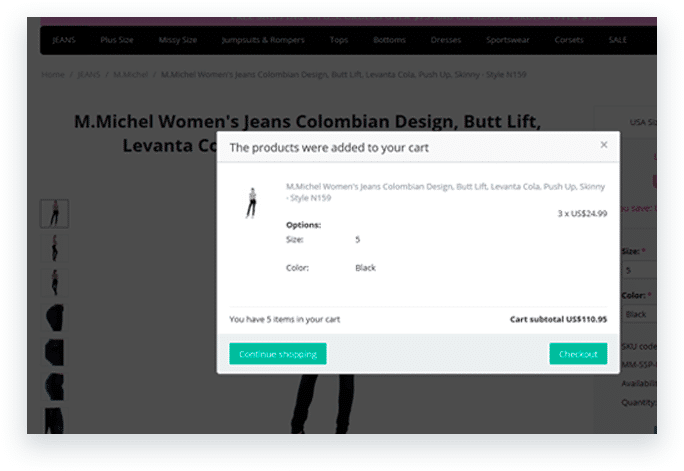The width and height of the screenshot is (684, 471).
Task: Select the fourth product thumbnail on left
Action: click(x=55, y=318)
